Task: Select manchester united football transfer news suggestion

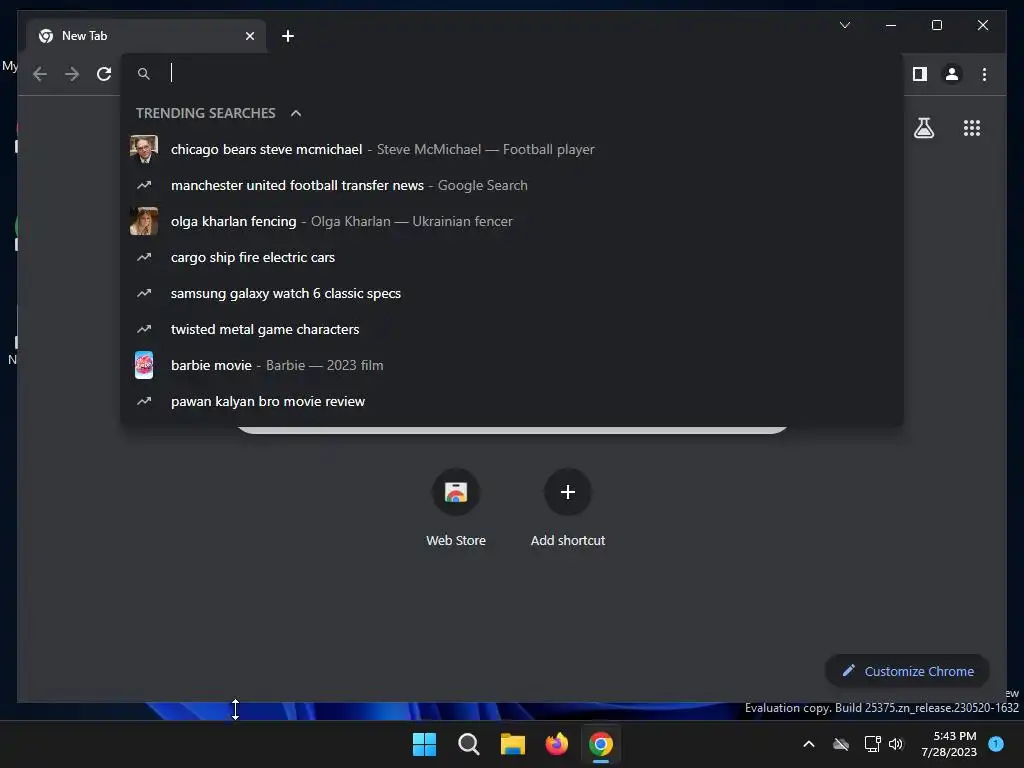Action: pyautogui.click(x=512, y=185)
